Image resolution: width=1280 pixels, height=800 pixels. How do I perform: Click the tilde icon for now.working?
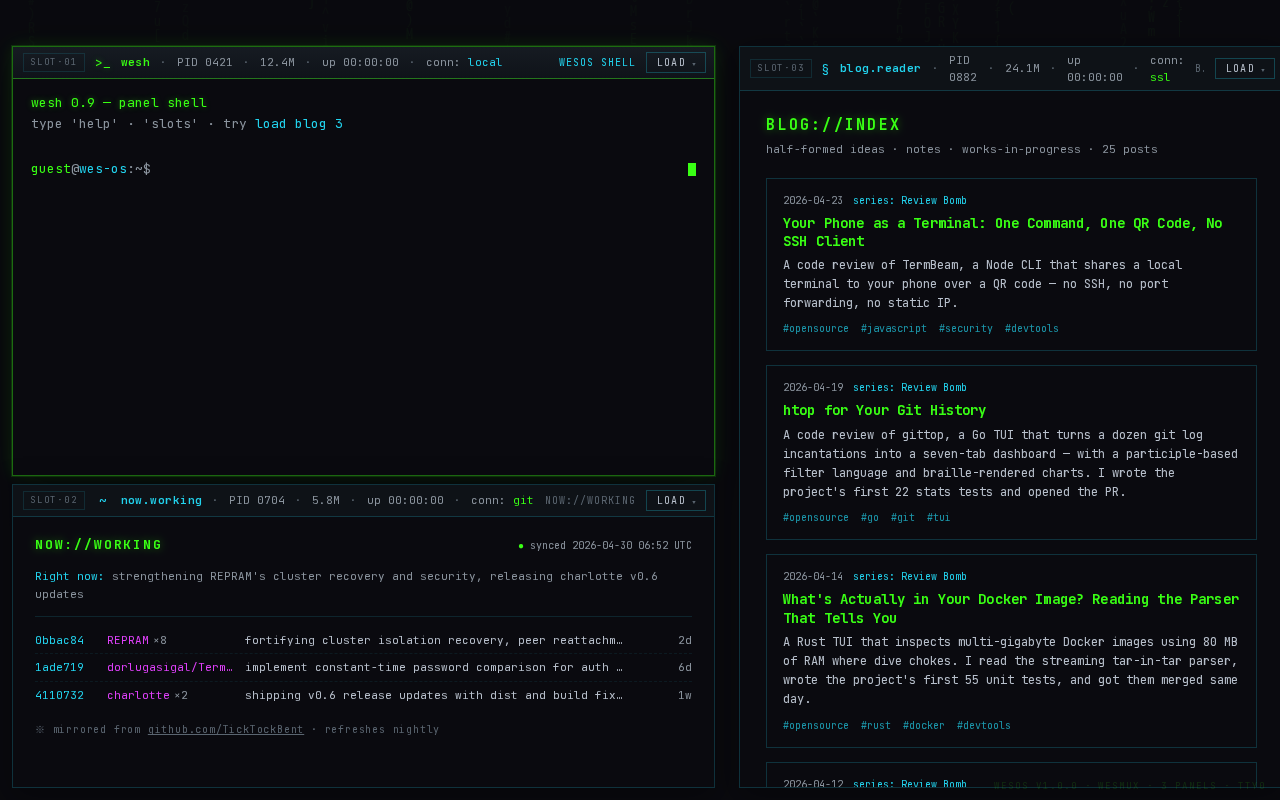pyautogui.click(x=103, y=500)
